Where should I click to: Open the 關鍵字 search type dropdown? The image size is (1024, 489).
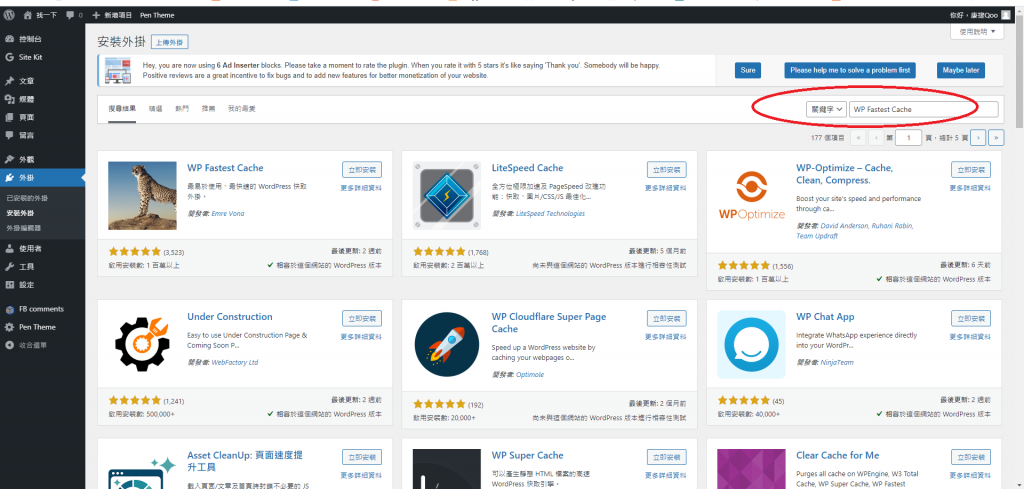click(x=826, y=108)
